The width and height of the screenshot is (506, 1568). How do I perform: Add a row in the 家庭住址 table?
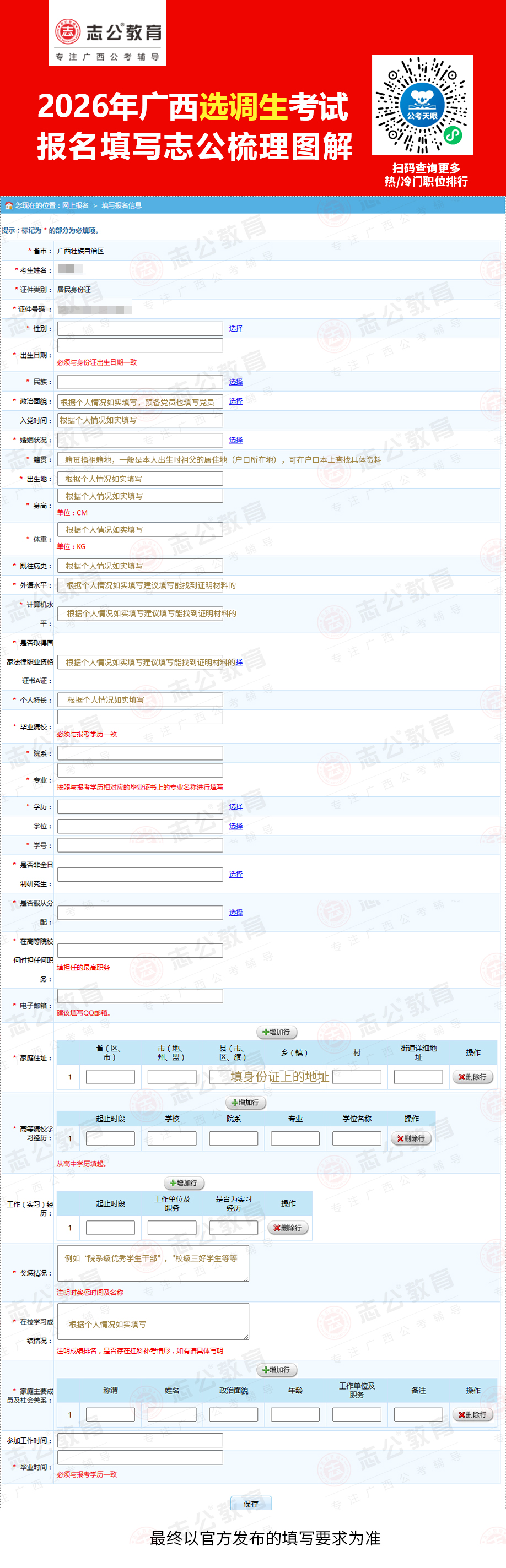point(277,1032)
